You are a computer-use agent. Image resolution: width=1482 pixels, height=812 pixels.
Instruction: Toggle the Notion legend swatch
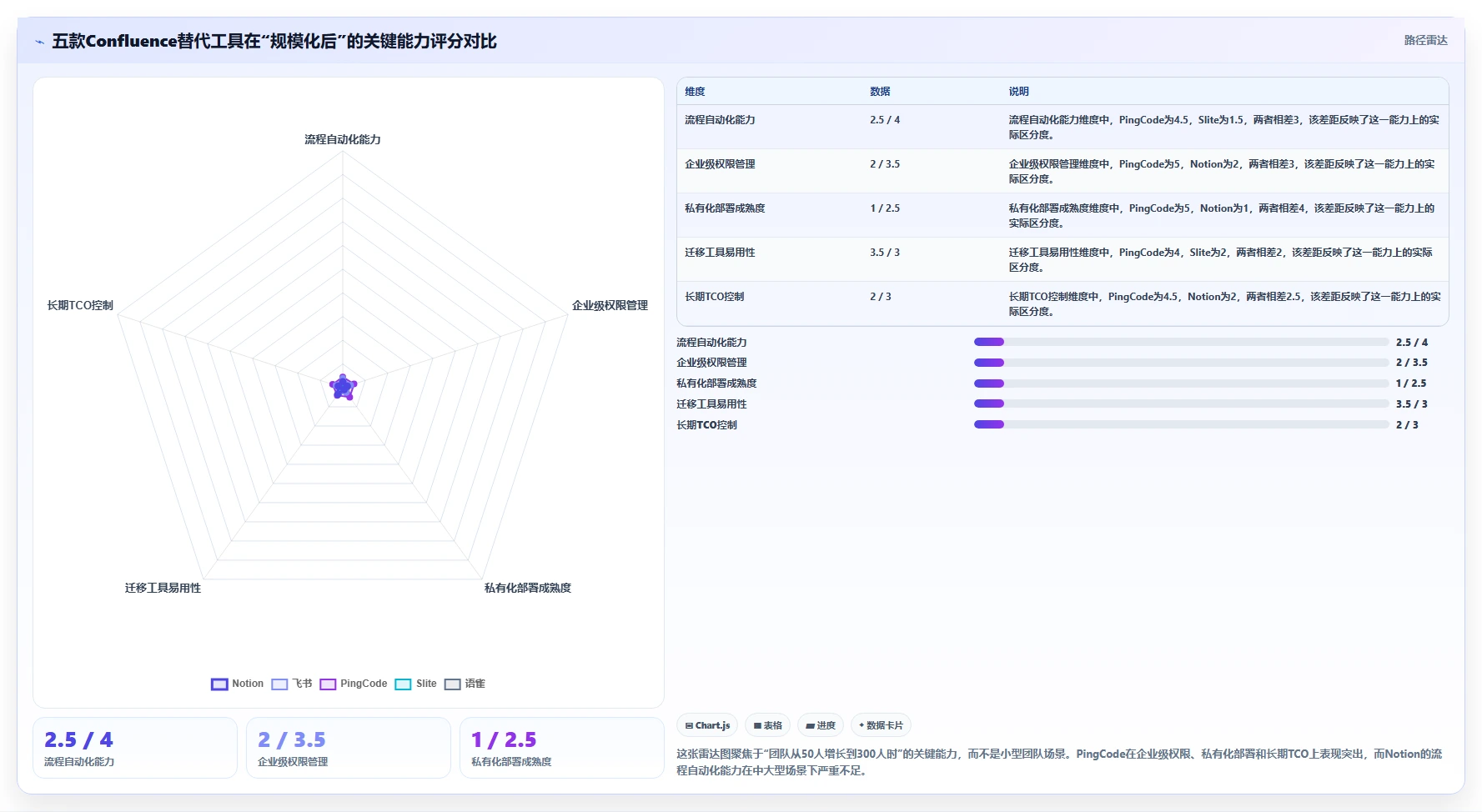(219, 684)
